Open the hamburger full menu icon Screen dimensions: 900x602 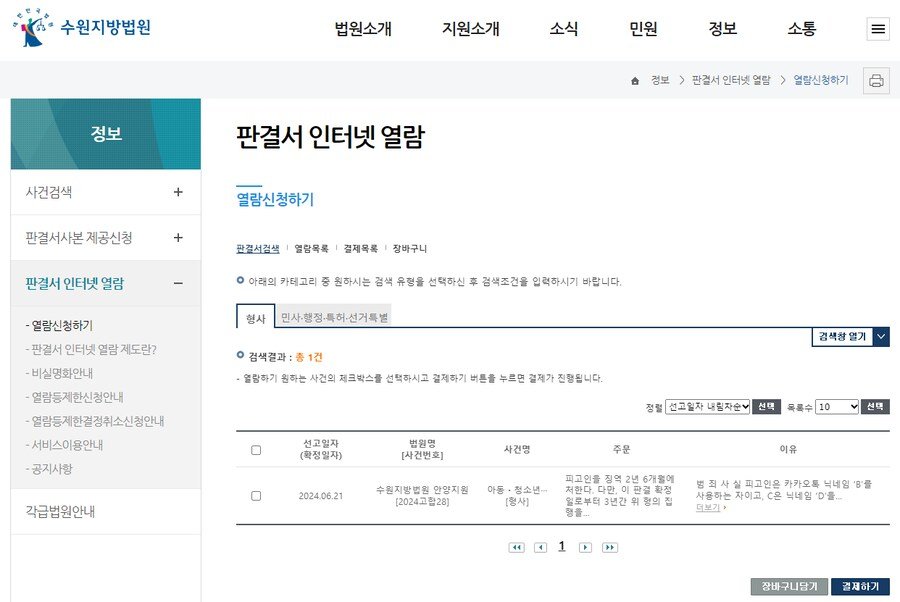878,29
